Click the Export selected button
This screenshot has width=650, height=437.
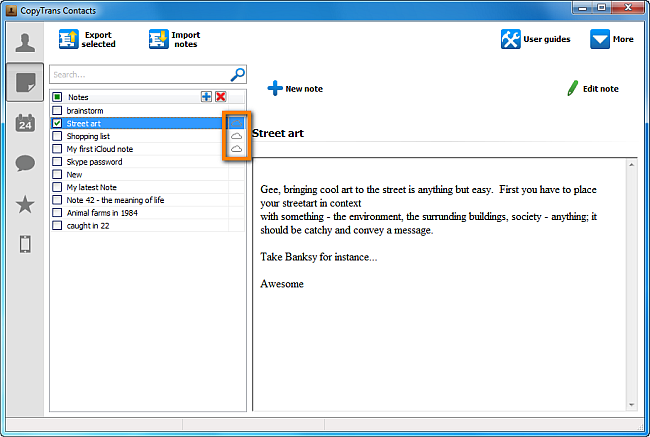click(87, 39)
